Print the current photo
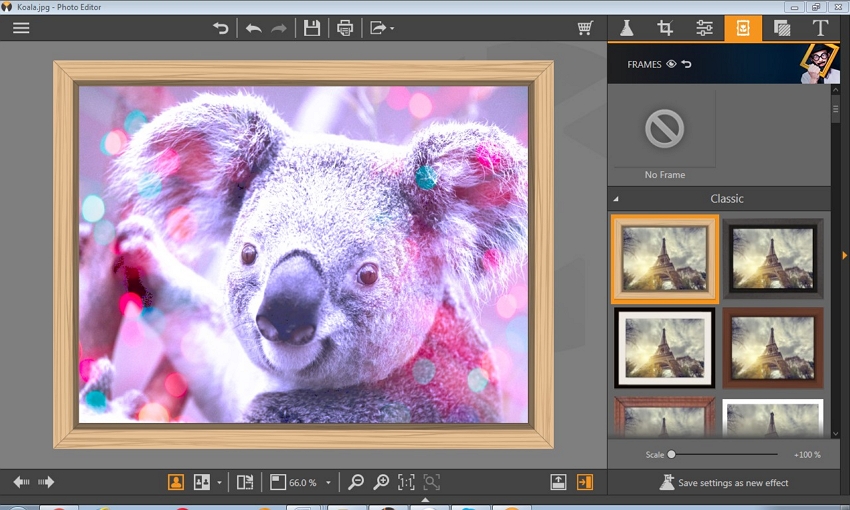 pyautogui.click(x=345, y=28)
